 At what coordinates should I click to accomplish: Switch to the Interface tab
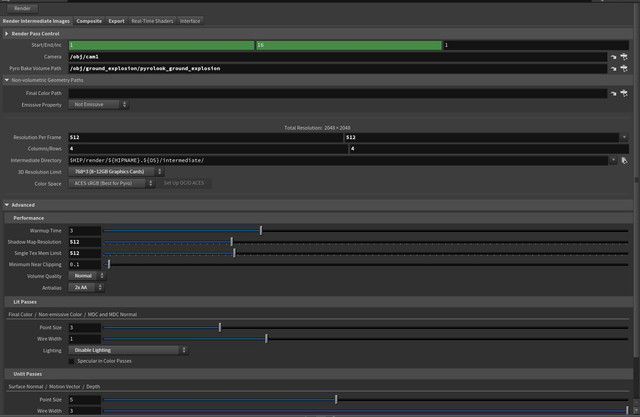[x=190, y=21]
